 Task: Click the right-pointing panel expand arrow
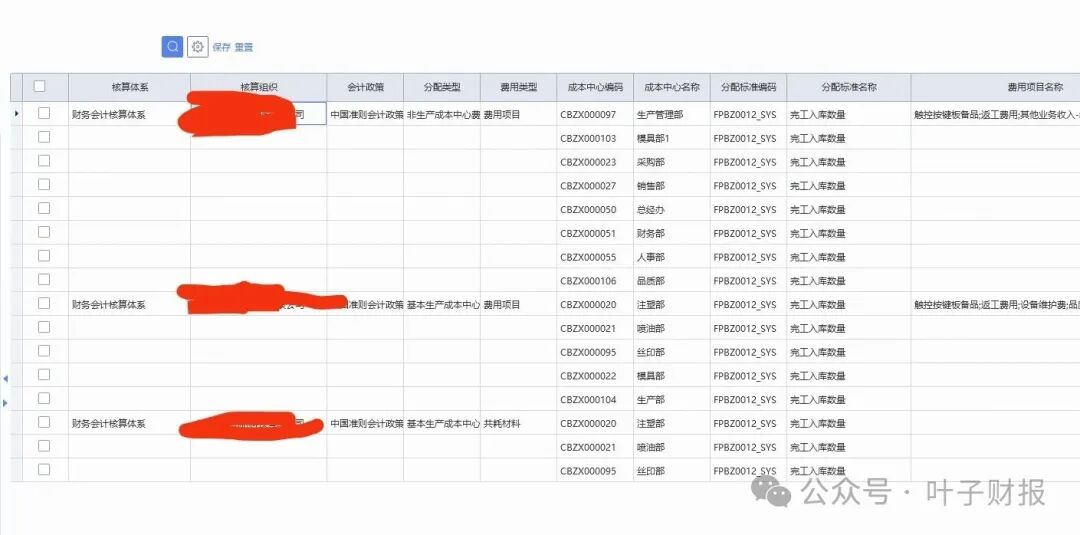(x=5, y=402)
